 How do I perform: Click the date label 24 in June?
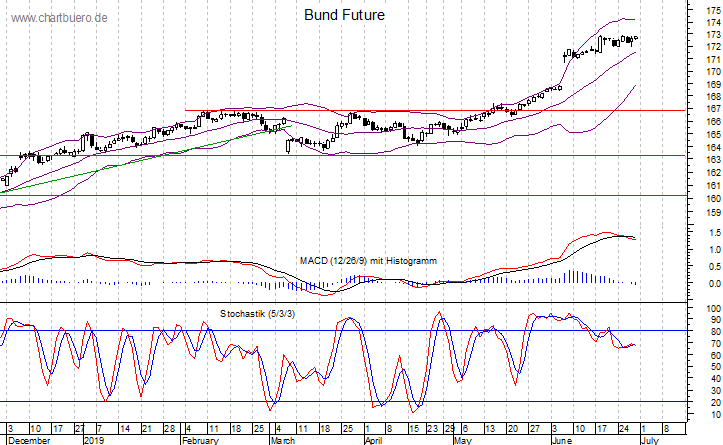point(623,429)
